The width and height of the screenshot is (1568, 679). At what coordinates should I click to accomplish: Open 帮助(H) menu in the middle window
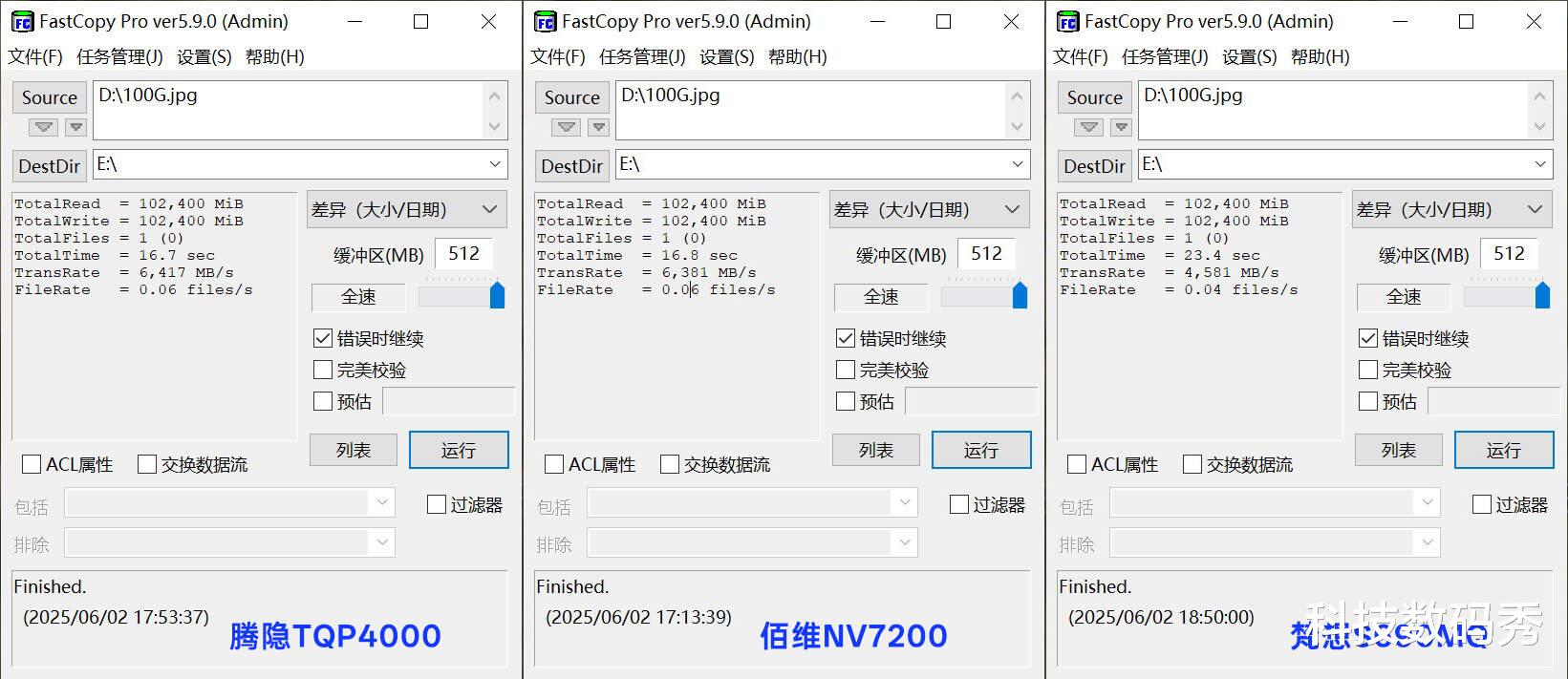click(798, 57)
